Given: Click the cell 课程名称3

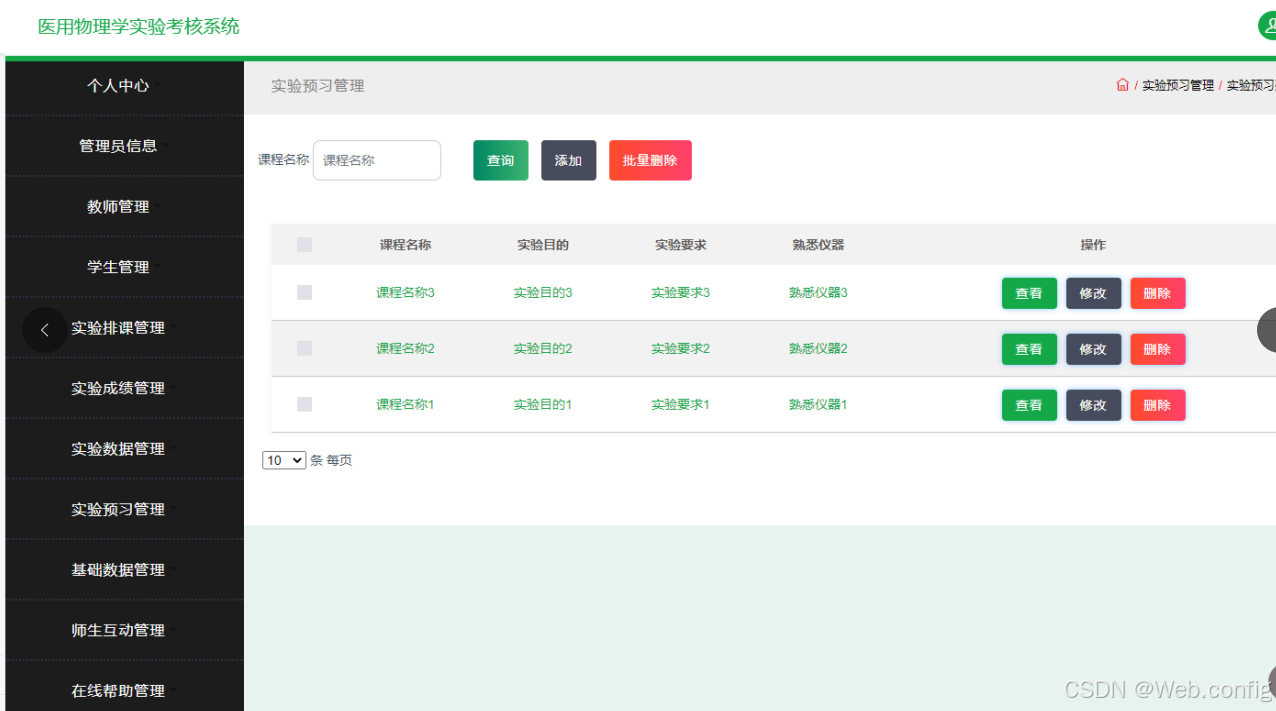Looking at the screenshot, I should pyautogui.click(x=405, y=293).
